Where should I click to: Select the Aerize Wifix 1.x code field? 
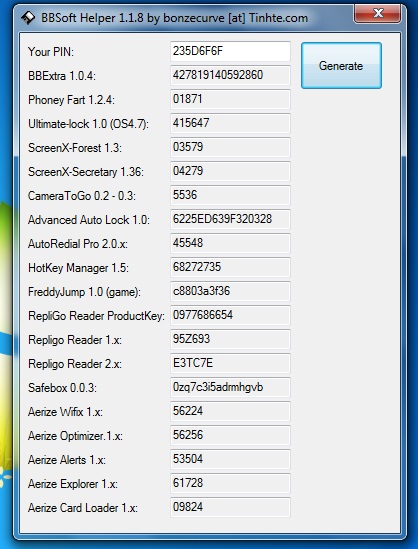coord(230,411)
